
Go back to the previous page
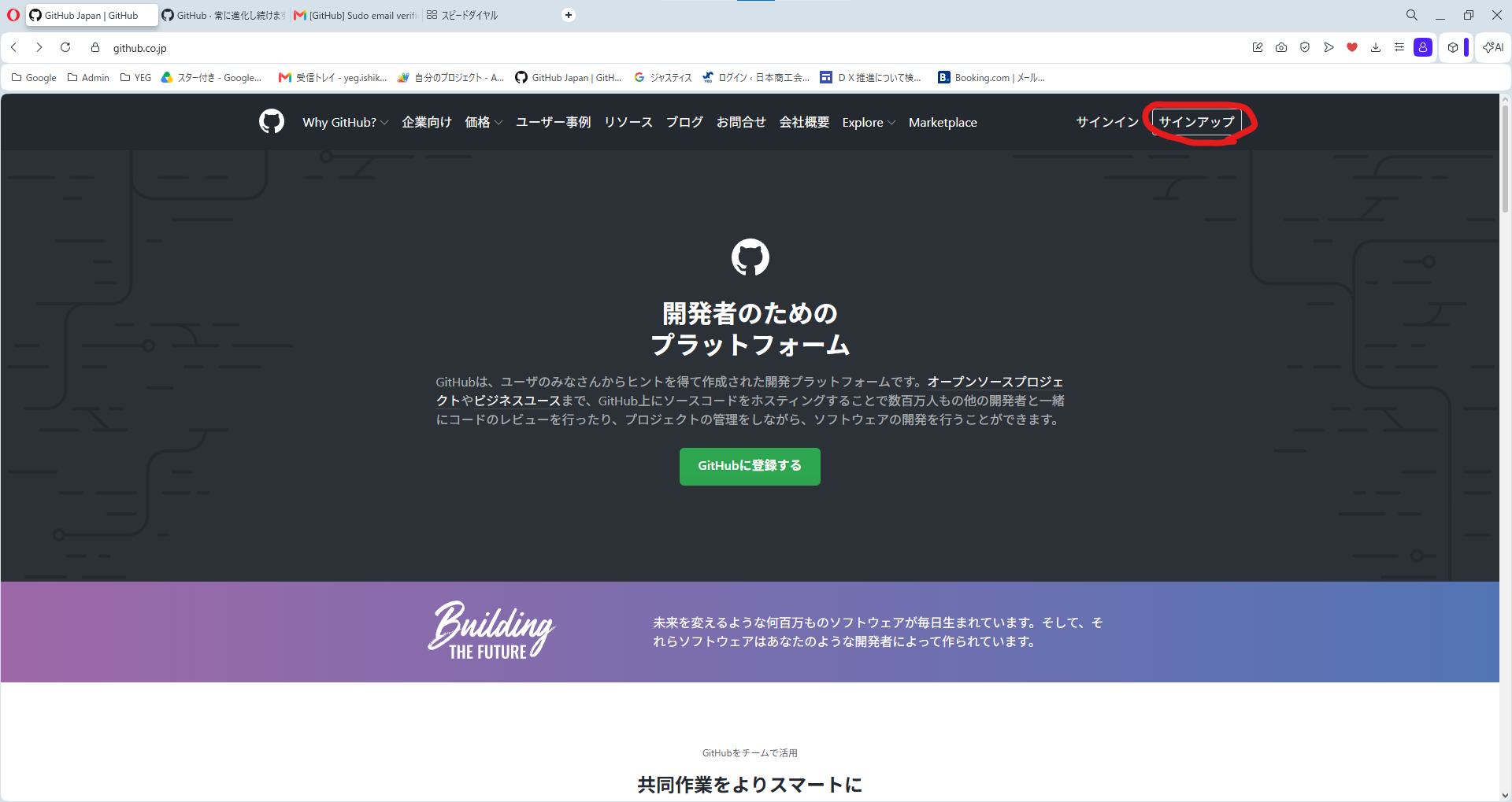tap(14, 47)
